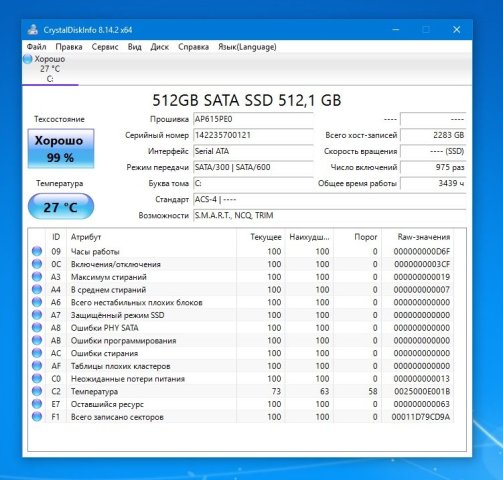Click the CrystalDiskInfo title bar app icon

tap(33, 30)
